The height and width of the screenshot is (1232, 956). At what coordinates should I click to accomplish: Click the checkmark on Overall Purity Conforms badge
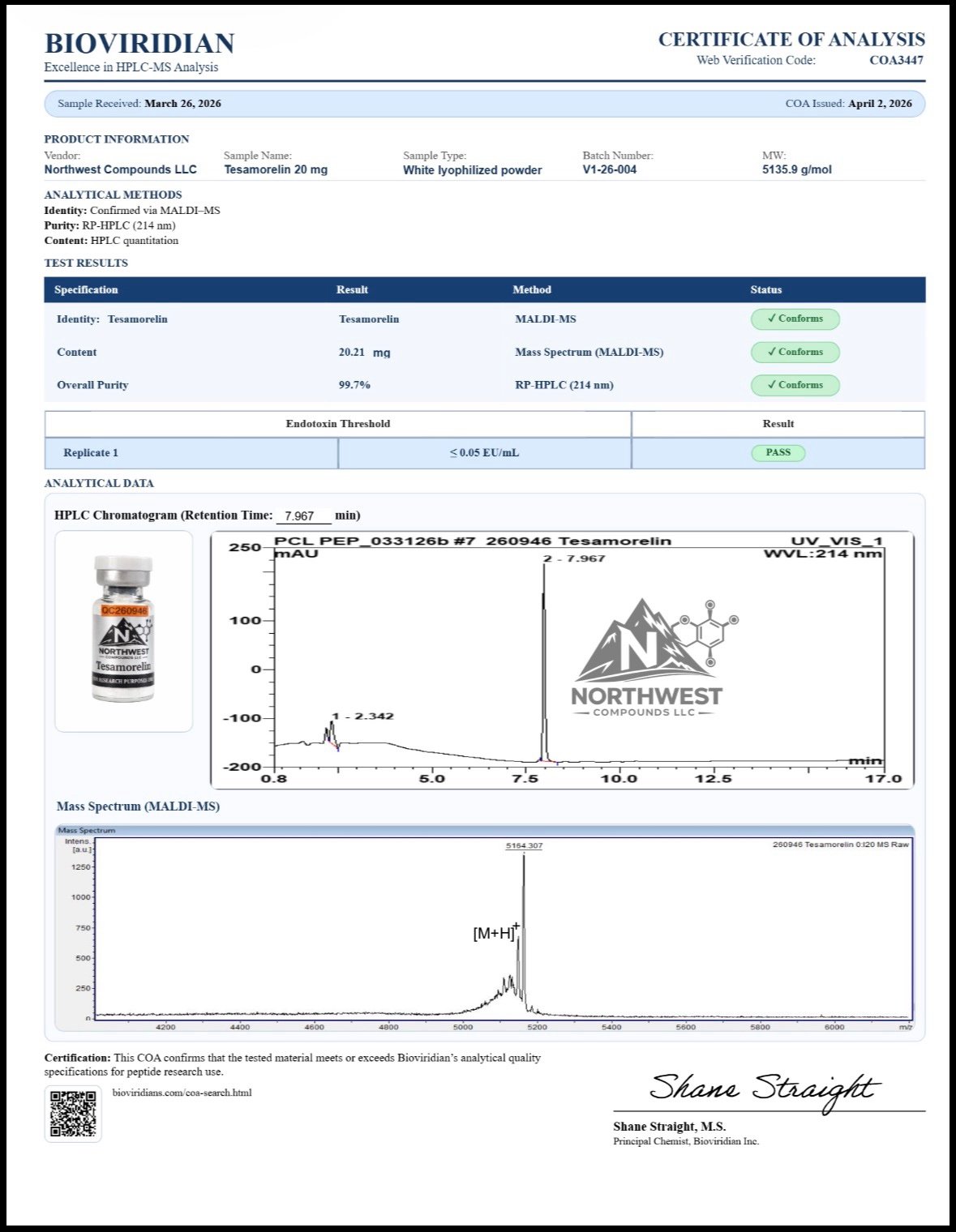click(772, 385)
